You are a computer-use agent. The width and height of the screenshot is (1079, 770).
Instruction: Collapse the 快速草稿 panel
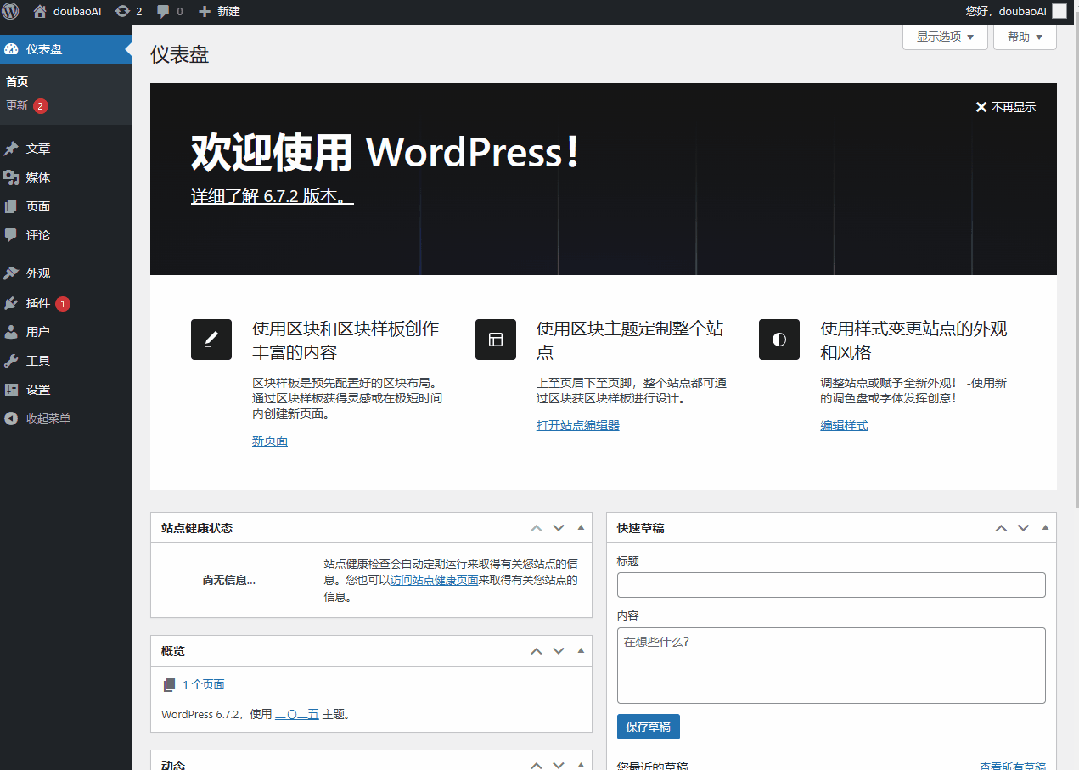click(x=1045, y=528)
